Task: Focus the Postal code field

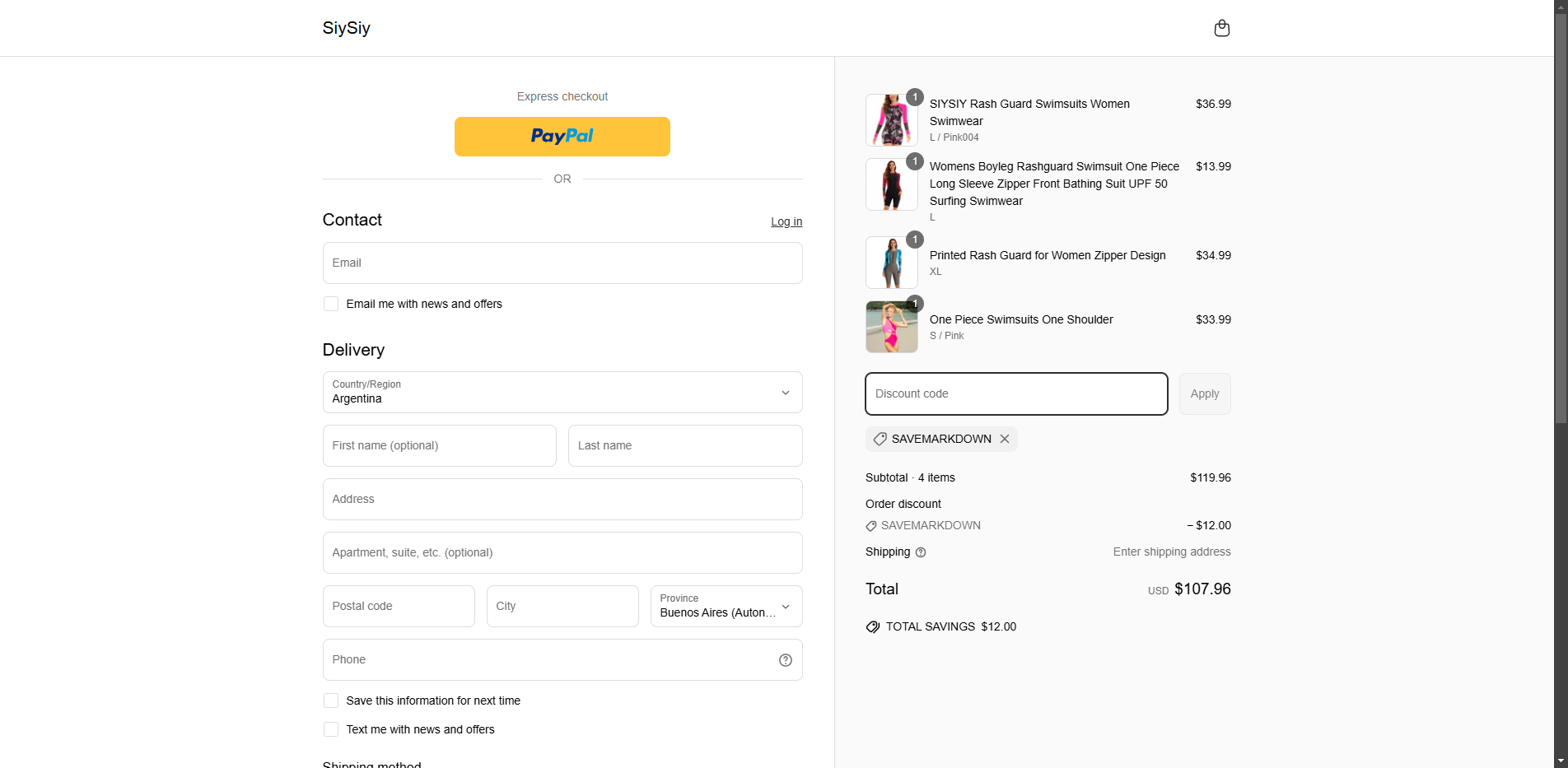Action: click(399, 606)
